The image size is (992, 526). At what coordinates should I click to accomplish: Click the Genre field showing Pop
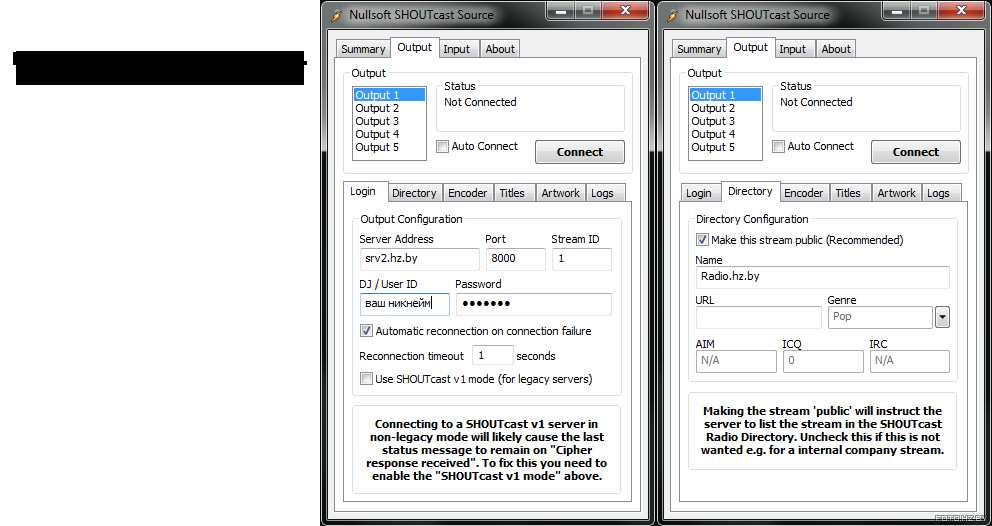pos(880,317)
